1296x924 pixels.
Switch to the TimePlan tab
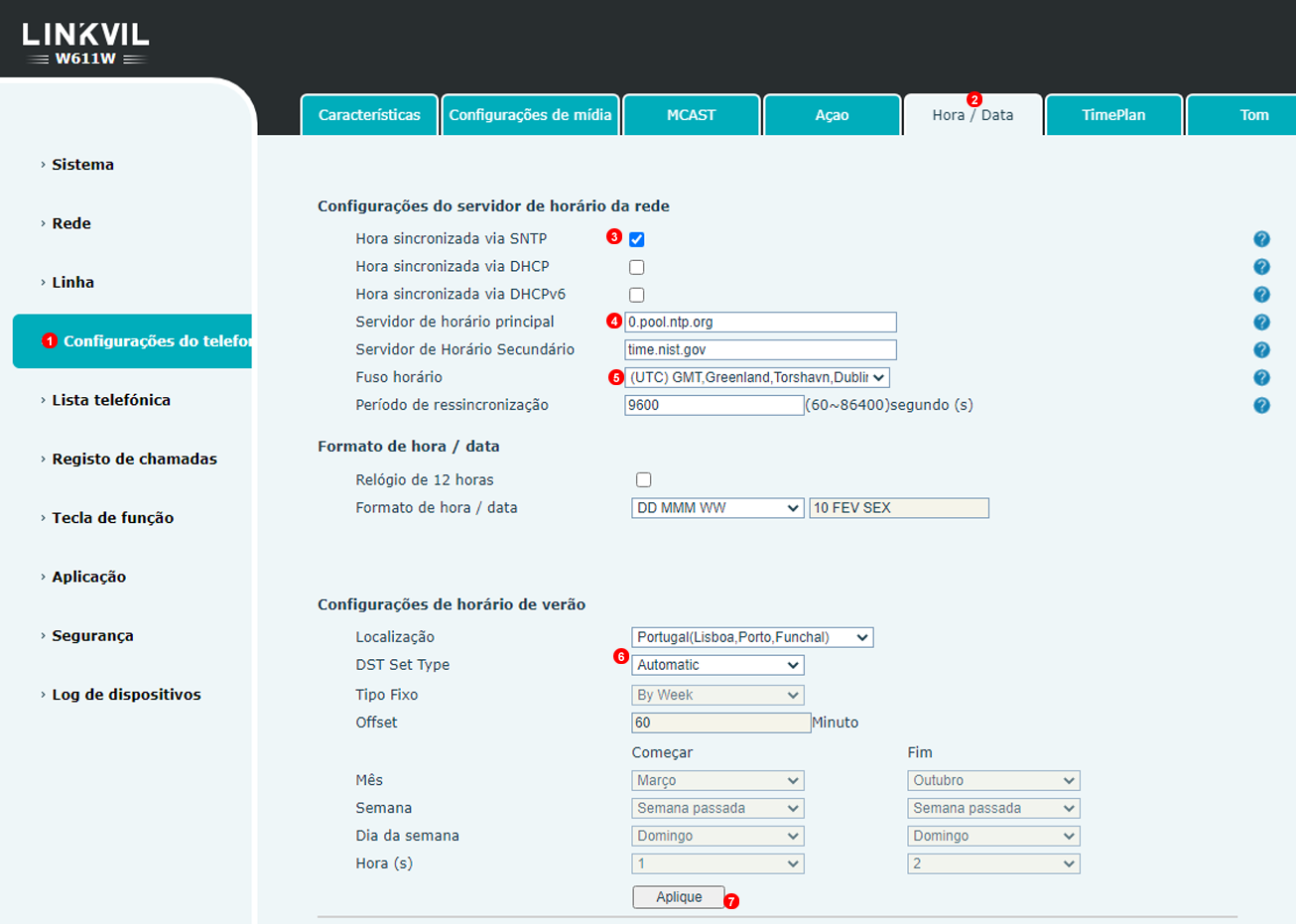coord(1113,115)
